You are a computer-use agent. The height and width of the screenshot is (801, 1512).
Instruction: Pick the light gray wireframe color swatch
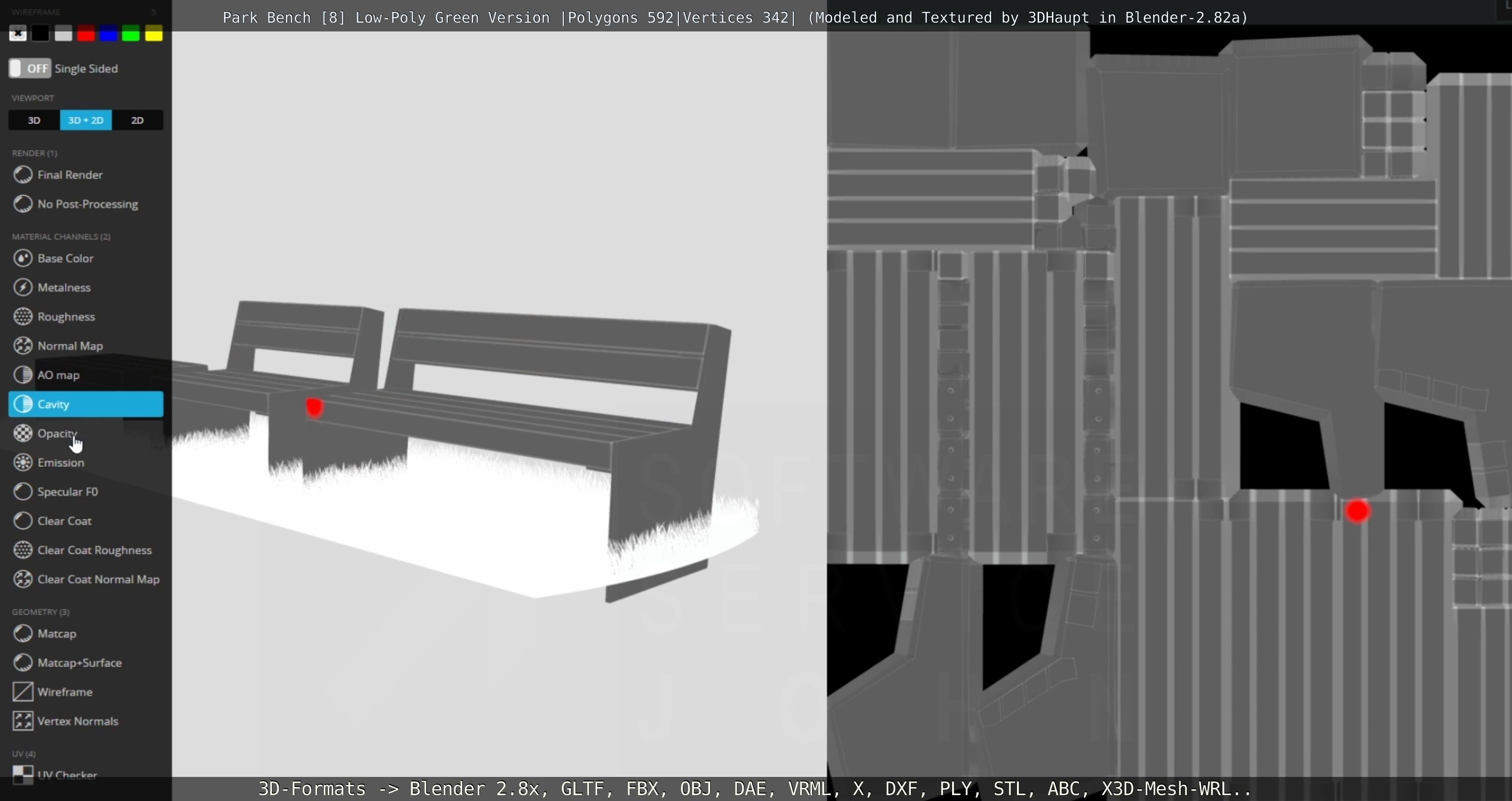click(x=63, y=34)
